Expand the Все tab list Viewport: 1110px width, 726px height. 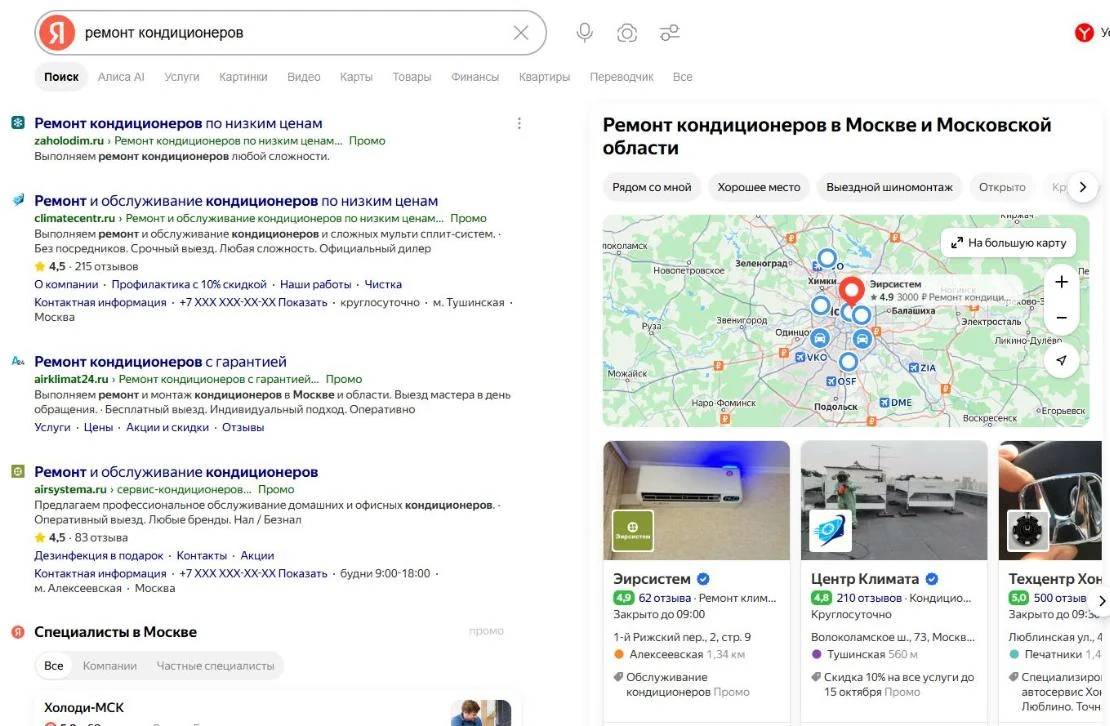pyautogui.click(x=682, y=76)
